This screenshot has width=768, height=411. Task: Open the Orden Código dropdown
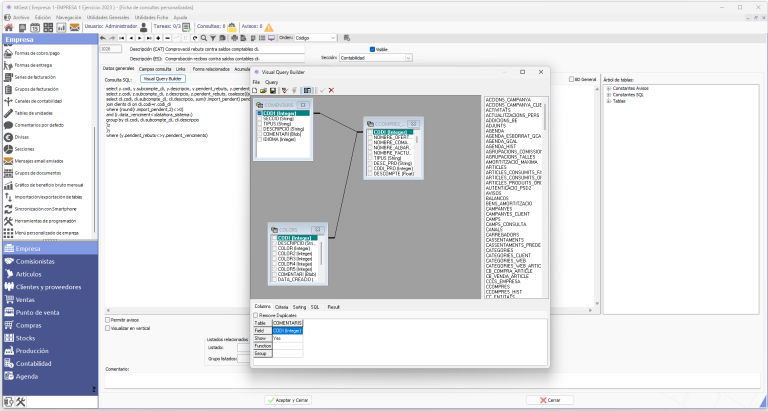[x=333, y=38]
